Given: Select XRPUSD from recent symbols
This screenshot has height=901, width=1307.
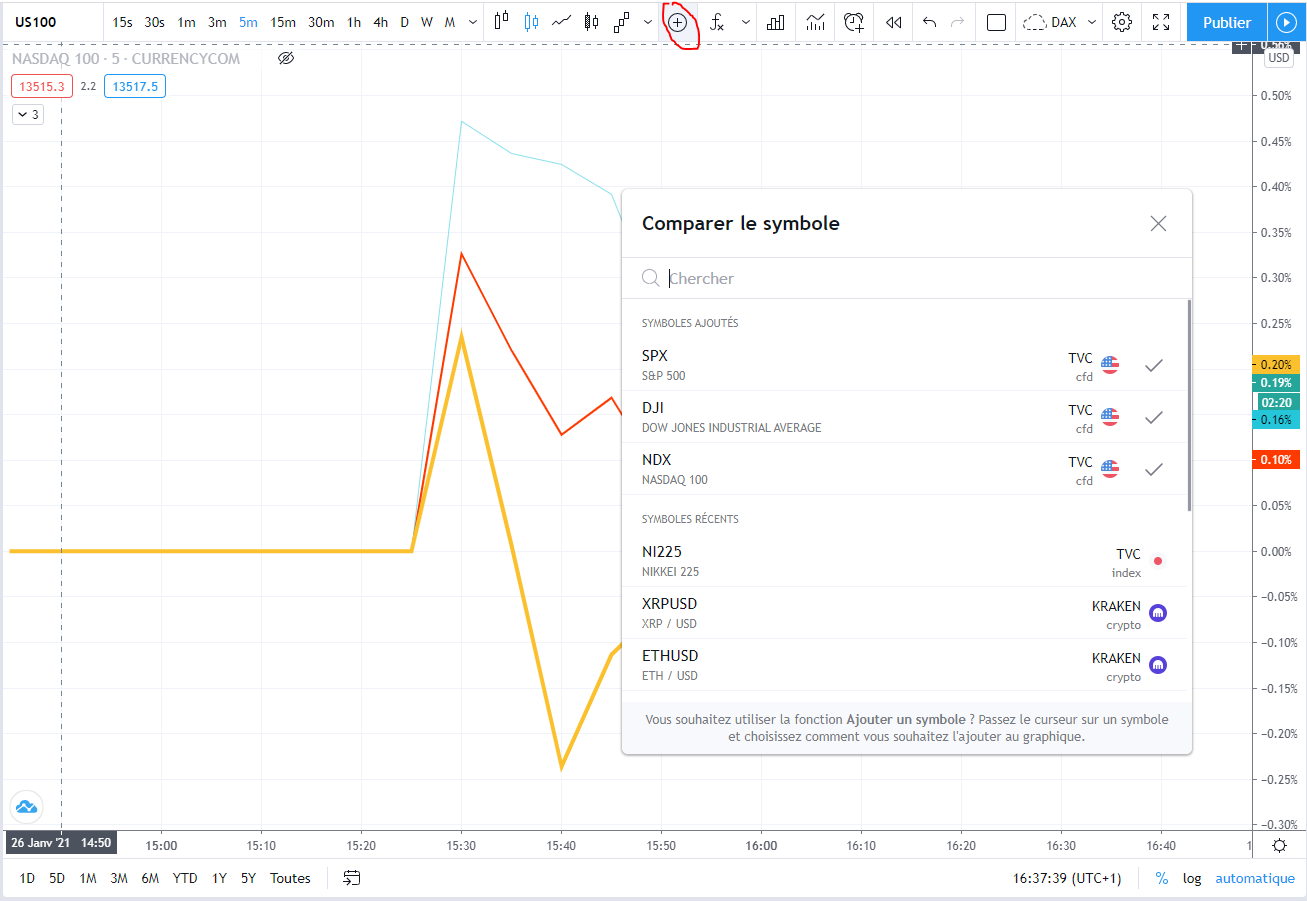Looking at the screenshot, I should (906, 613).
